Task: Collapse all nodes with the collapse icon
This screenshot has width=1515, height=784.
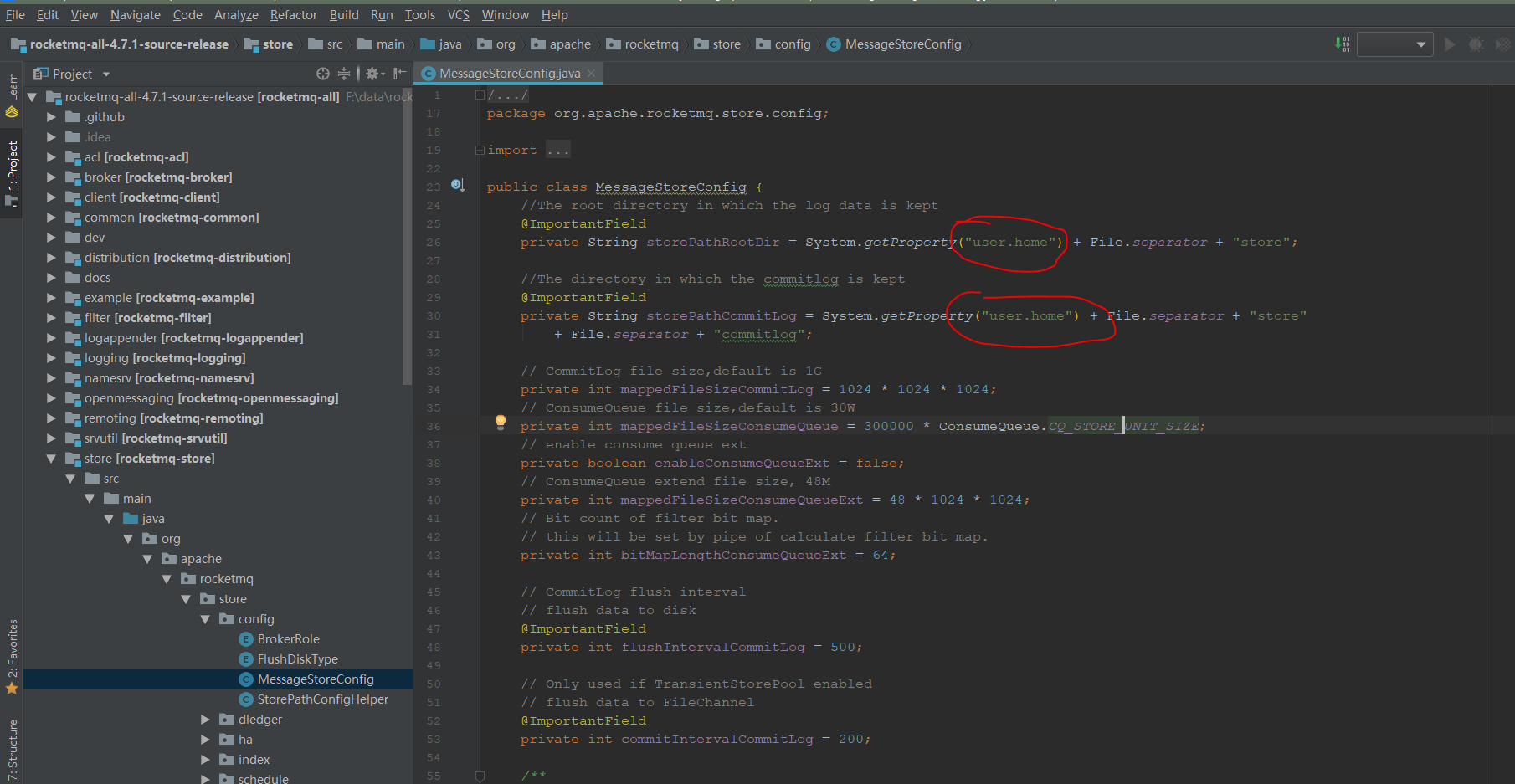Action: tap(343, 74)
